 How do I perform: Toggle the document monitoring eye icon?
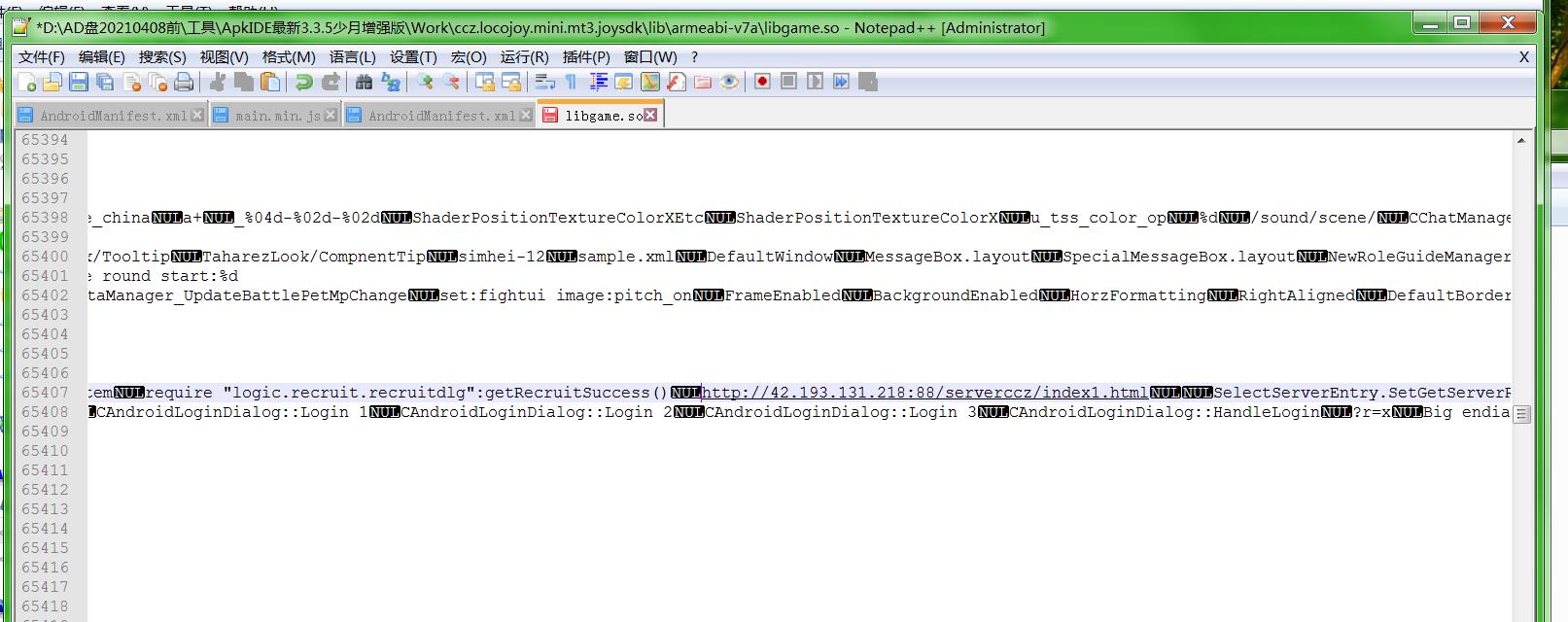[x=729, y=83]
